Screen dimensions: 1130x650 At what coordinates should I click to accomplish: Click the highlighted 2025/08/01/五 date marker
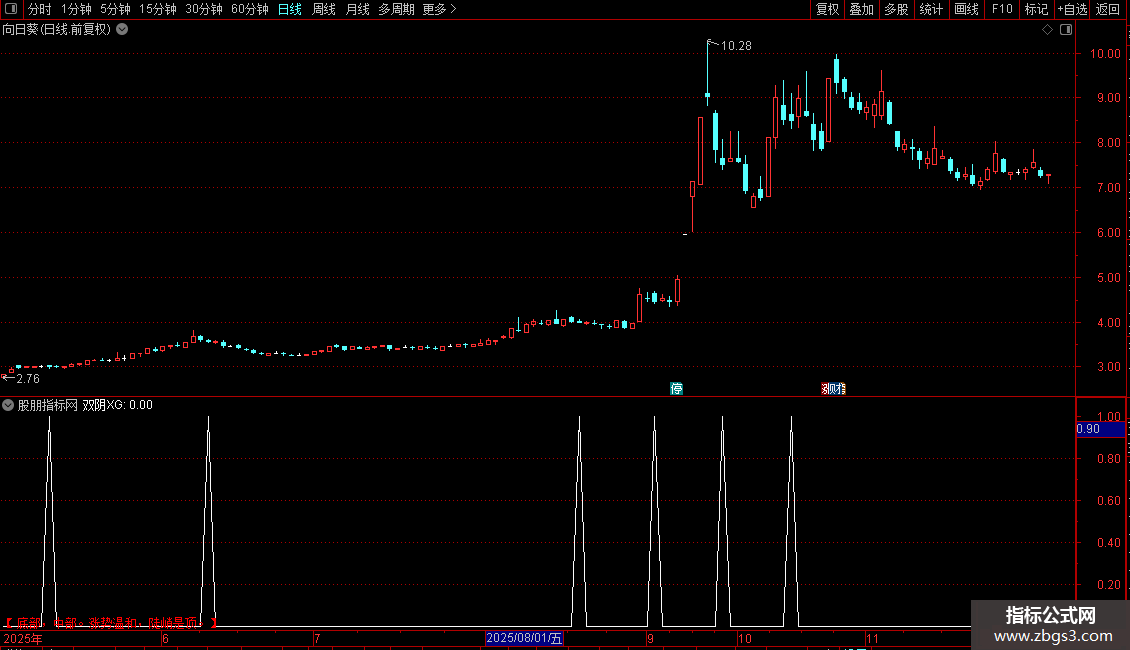click(x=524, y=638)
